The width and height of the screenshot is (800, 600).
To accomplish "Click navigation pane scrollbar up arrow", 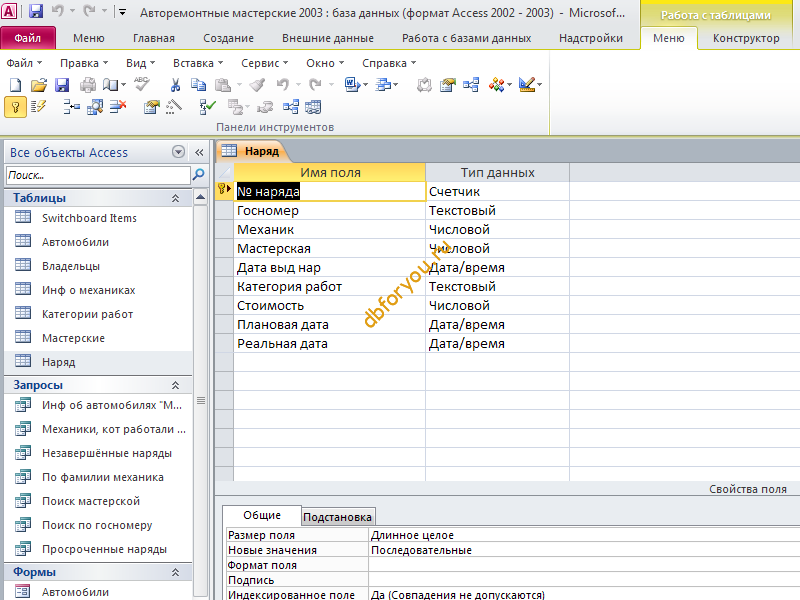I will 201,197.
